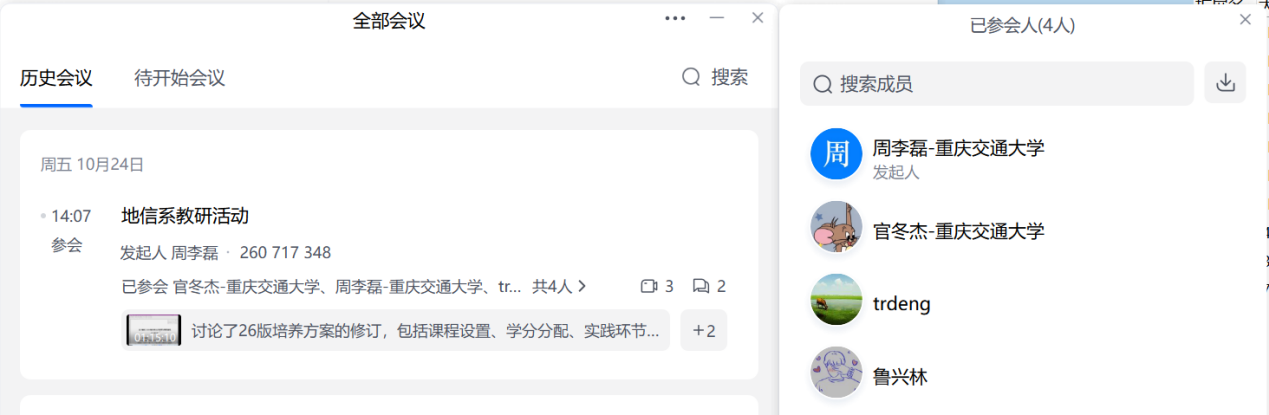The width and height of the screenshot is (1269, 415).
Task: Minimize the 全部会议 window
Action: tap(716, 18)
